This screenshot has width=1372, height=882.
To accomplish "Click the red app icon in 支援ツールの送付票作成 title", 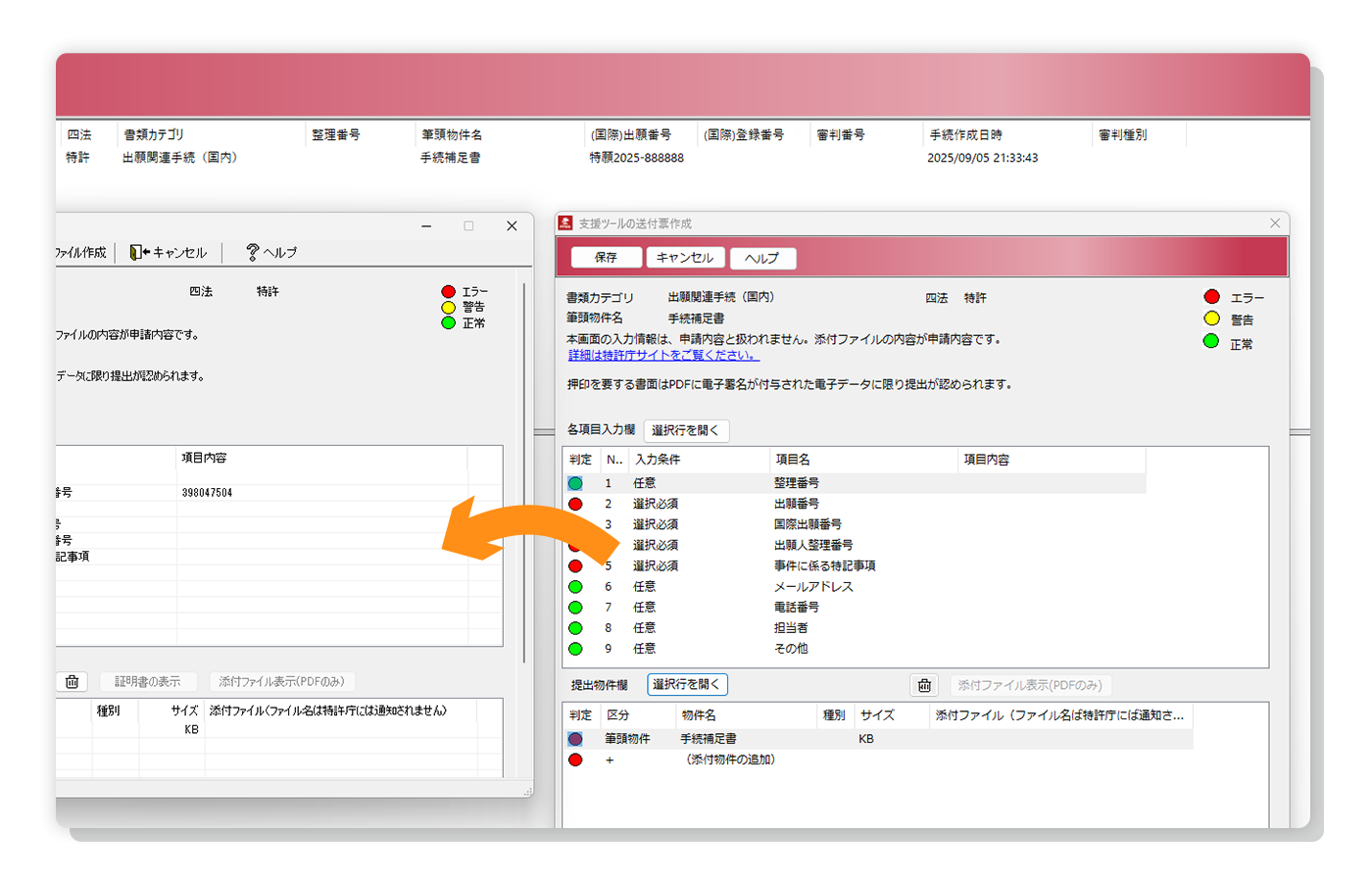I will tap(565, 223).
